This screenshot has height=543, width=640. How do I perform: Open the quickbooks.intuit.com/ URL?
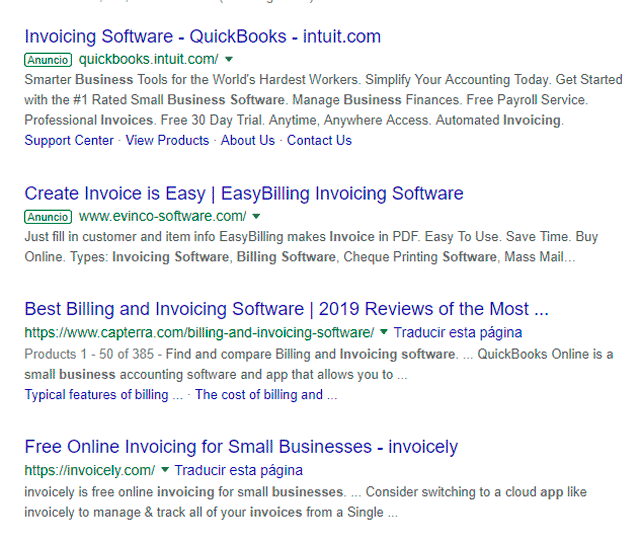pyautogui.click(x=149, y=60)
